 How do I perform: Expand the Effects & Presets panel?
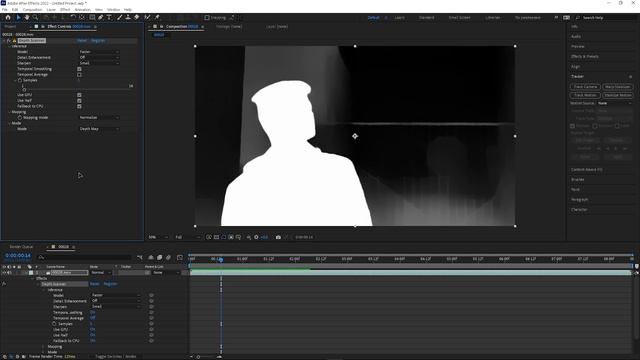click(584, 56)
